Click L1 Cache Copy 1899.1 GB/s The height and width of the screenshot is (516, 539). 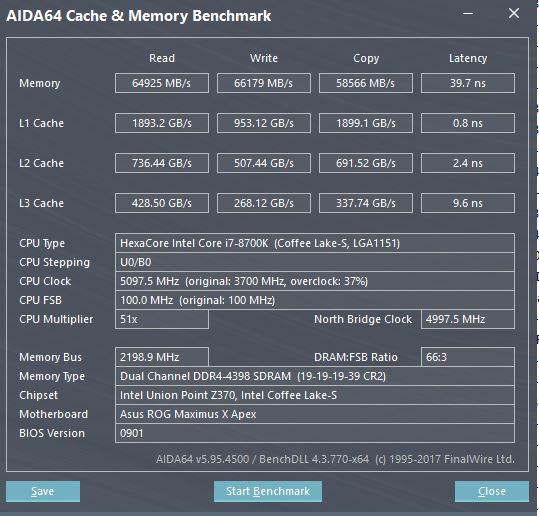(366, 123)
